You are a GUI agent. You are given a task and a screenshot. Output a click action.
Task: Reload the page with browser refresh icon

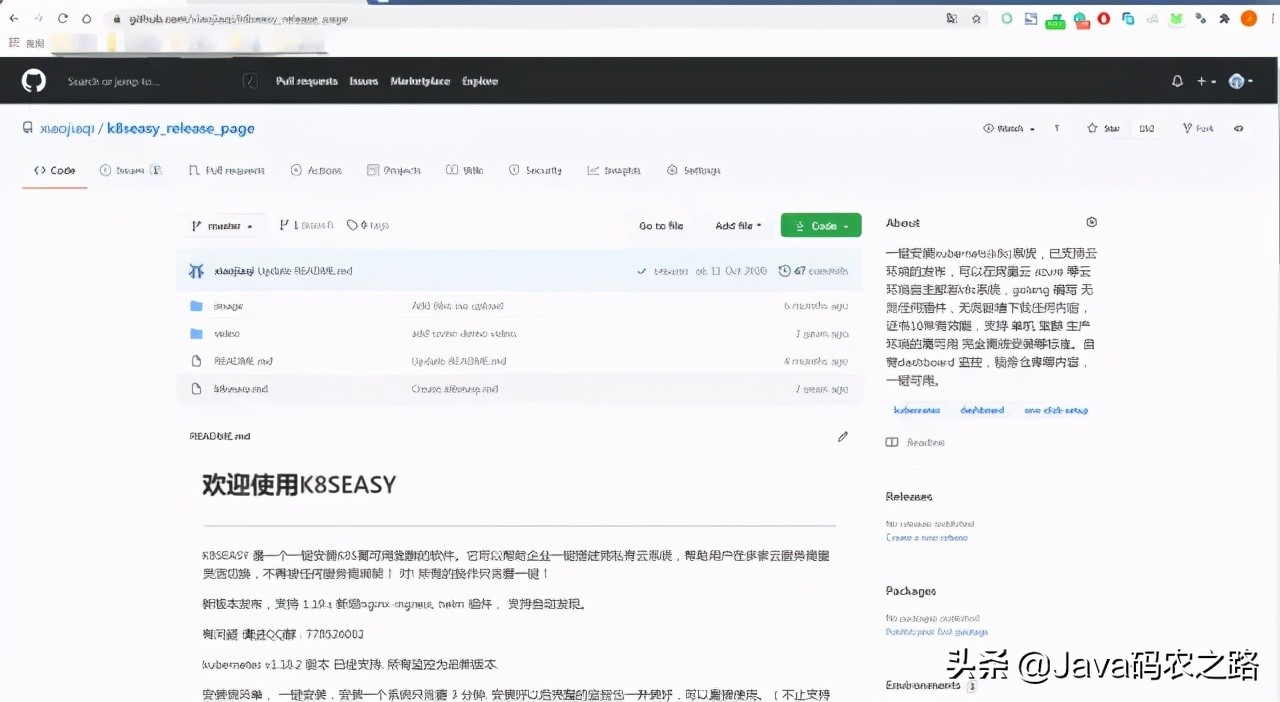(63, 18)
